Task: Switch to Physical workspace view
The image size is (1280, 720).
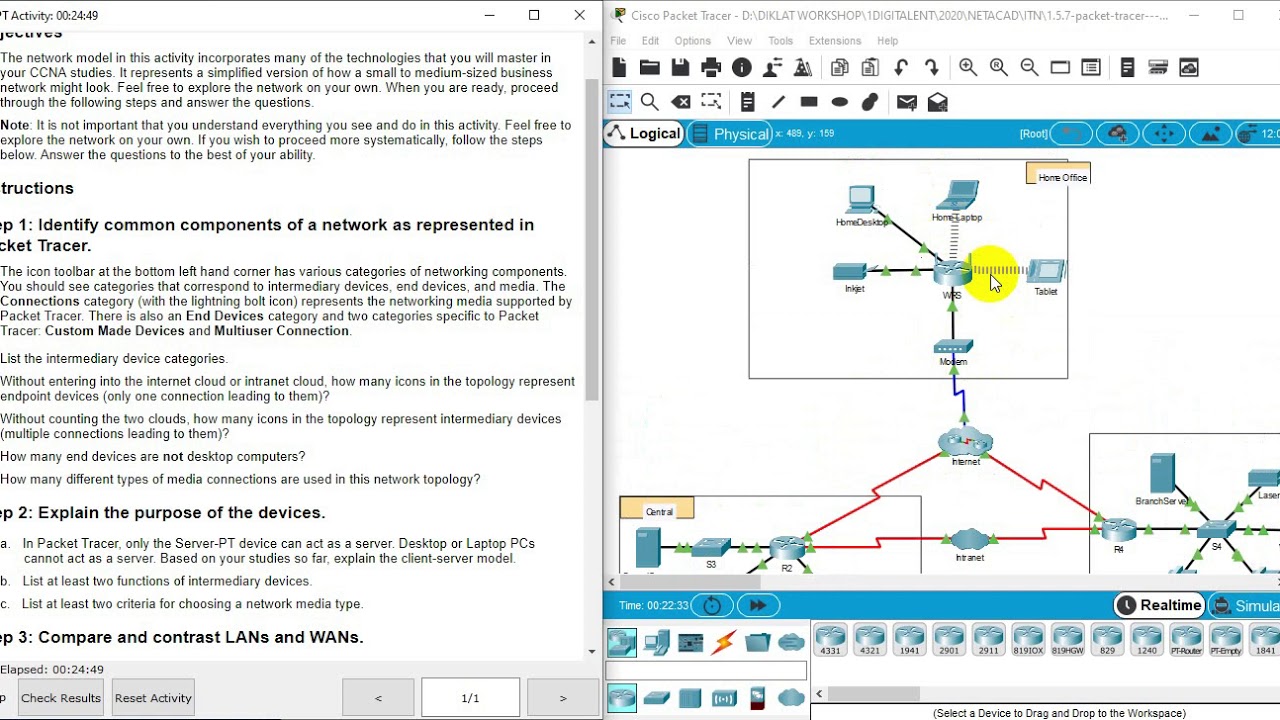Action: (730, 134)
